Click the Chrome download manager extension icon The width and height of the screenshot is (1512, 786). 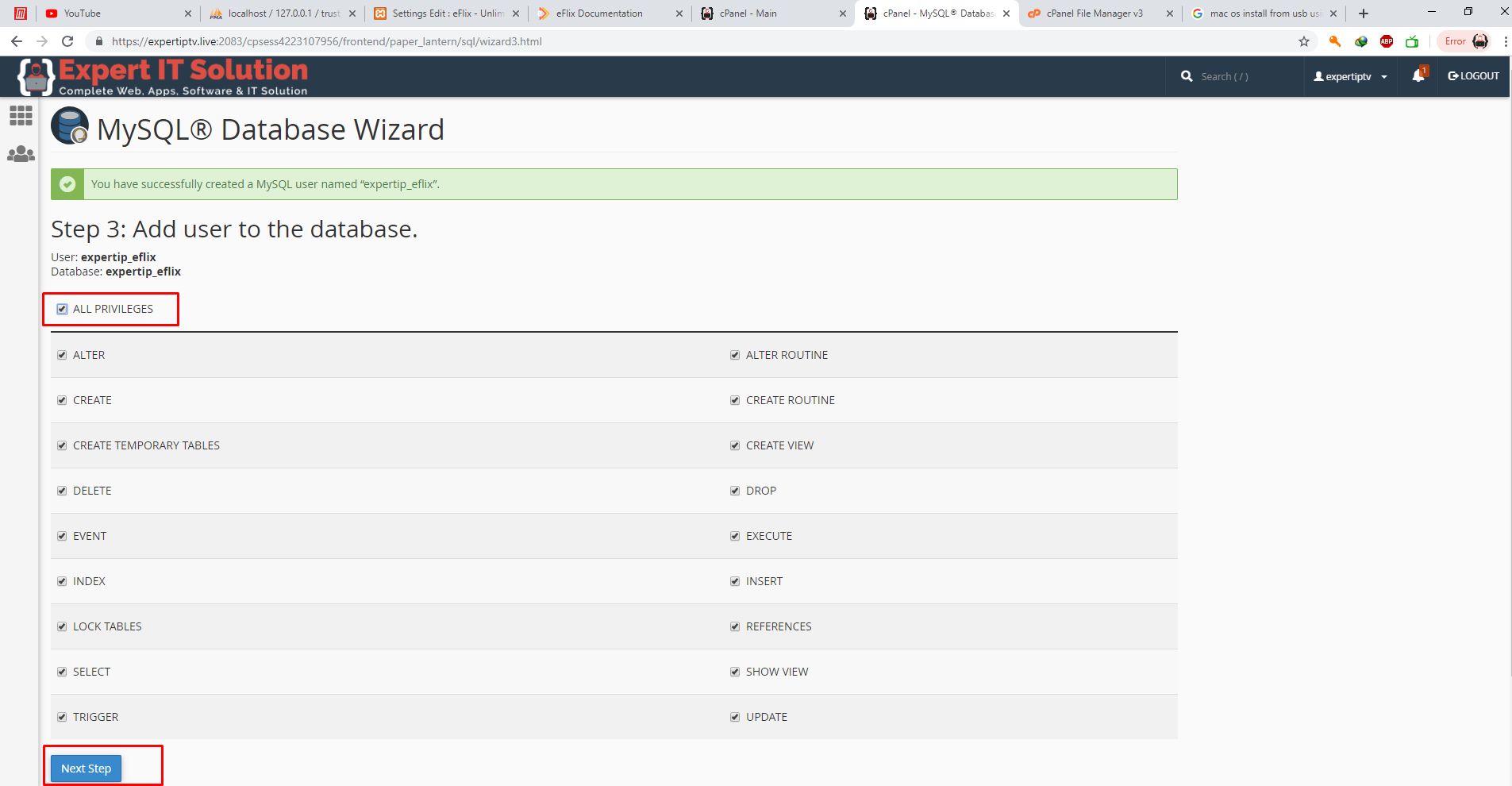[x=1361, y=41]
